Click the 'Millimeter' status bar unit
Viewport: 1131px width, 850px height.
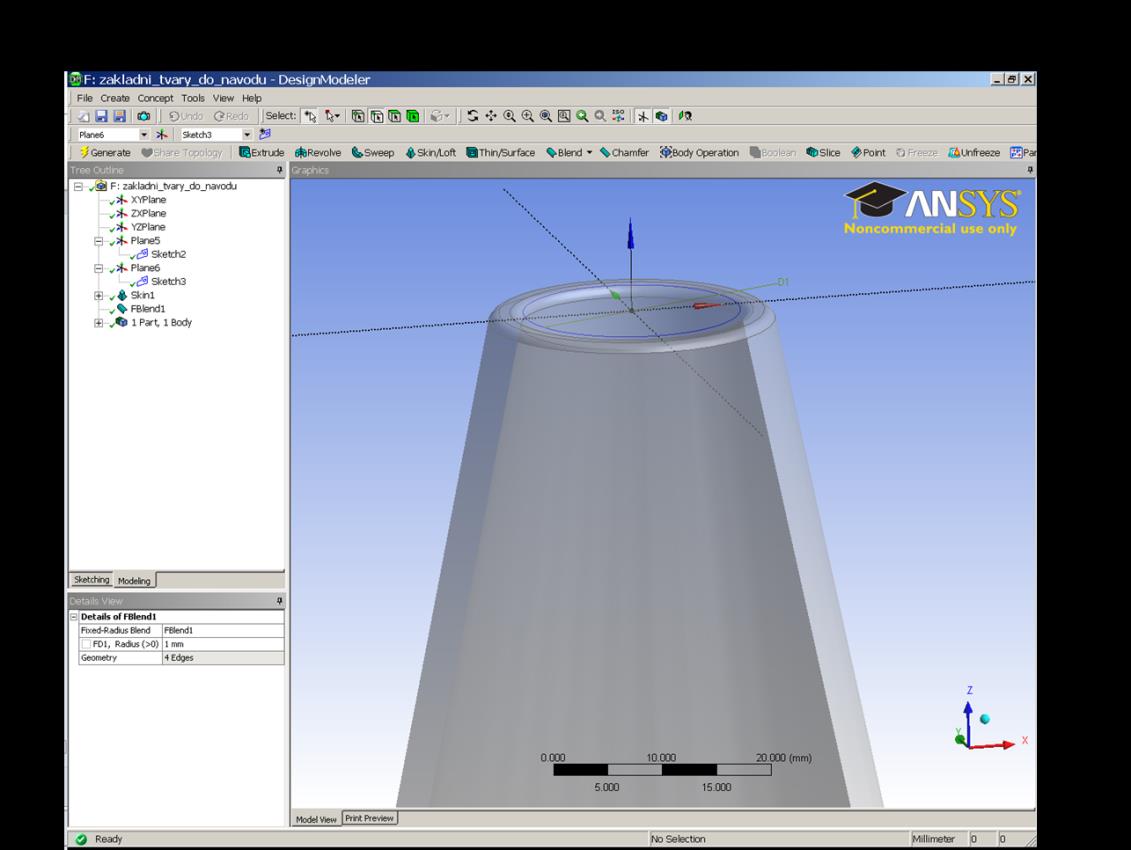tap(933, 838)
